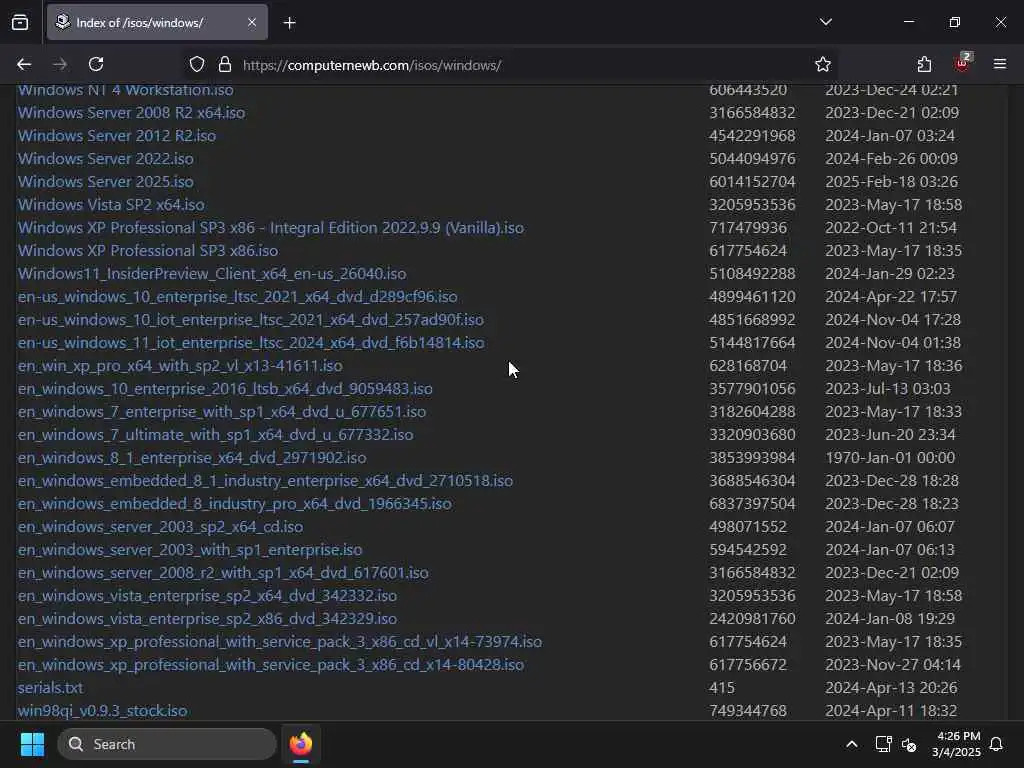Click the taskbar Search box
The width and height of the screenshot is (1024, 768).
(x=167, y=744)
